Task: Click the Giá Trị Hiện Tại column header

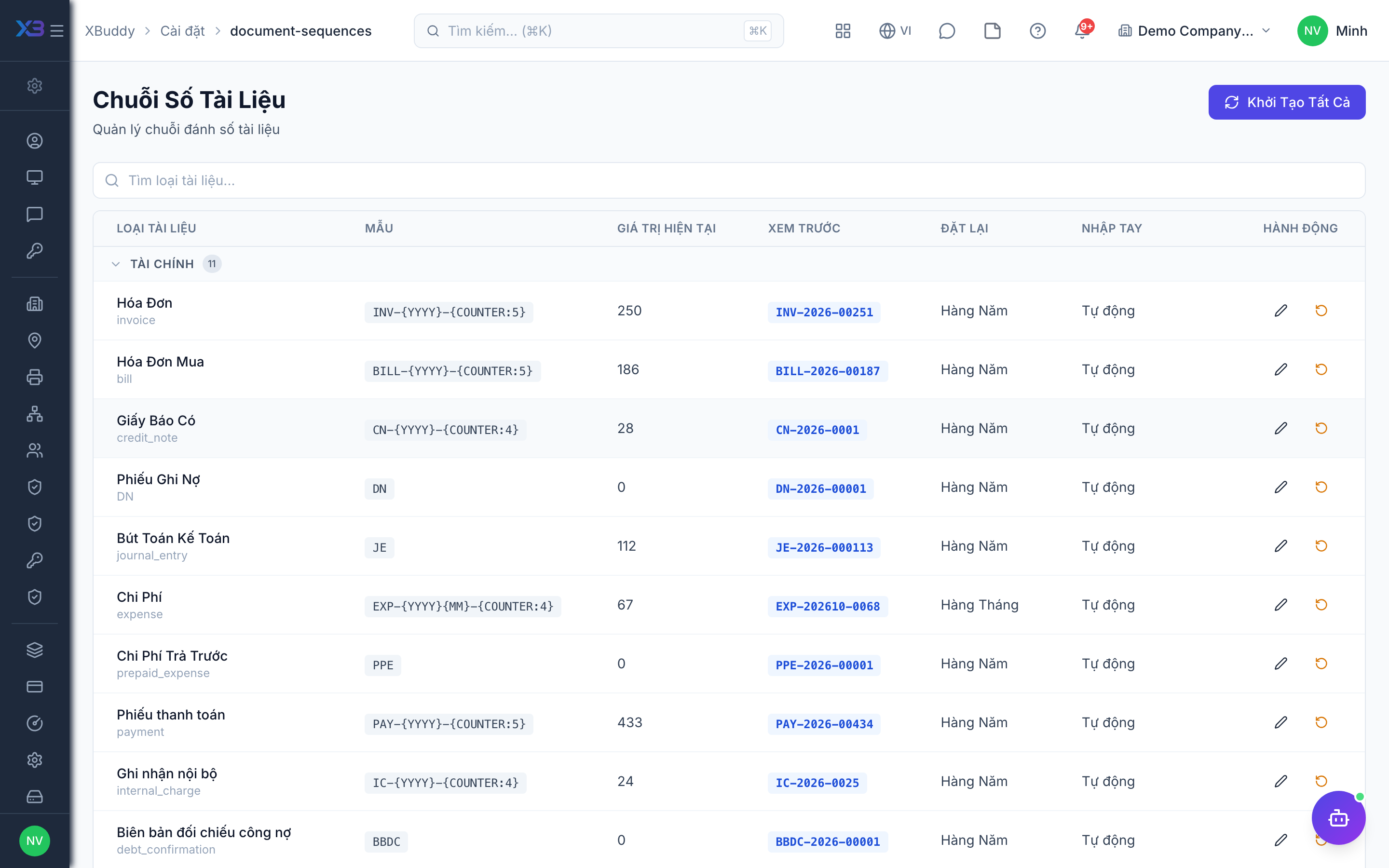Action: point(666,228)
